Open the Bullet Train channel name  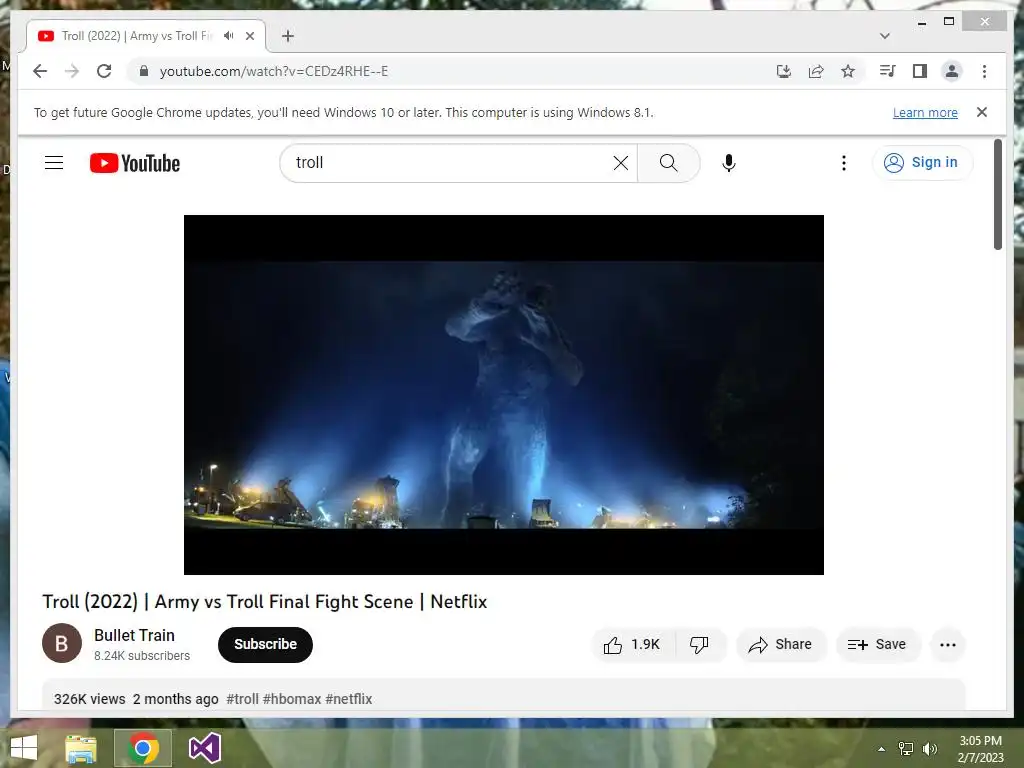135,635
